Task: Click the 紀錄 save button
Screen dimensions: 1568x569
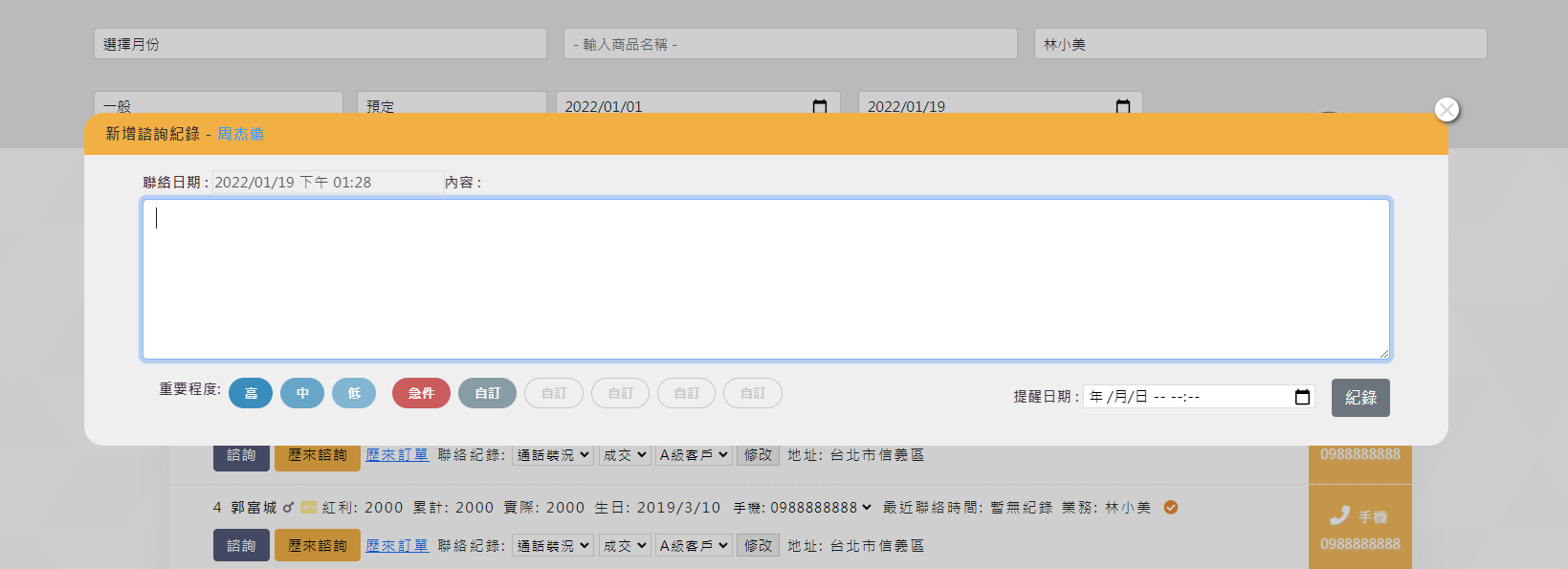Action: 1360,398
